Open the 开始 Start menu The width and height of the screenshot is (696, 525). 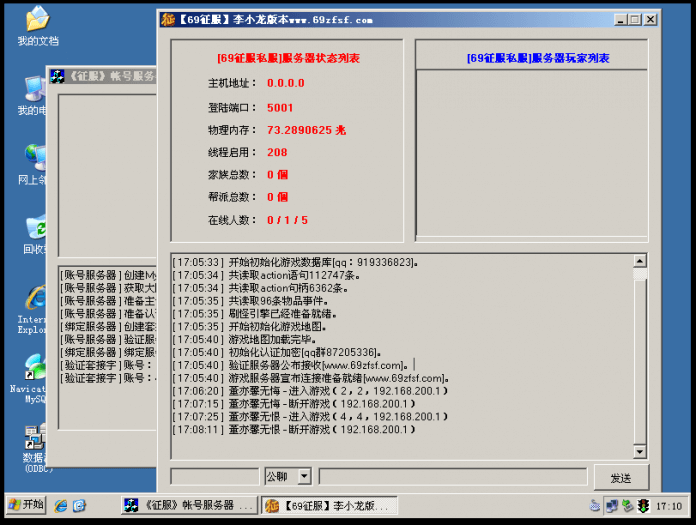[x=25, y=505]
